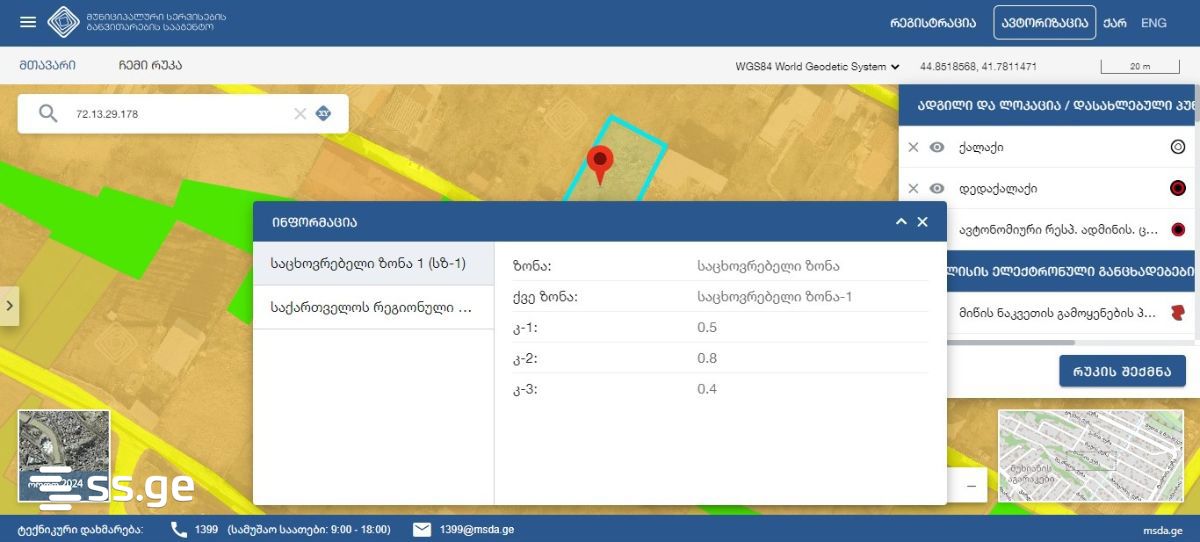This screenshot has width=1200, height=542.
Task: Switch language to ქარ
Action: click(x=1115, y=22)
